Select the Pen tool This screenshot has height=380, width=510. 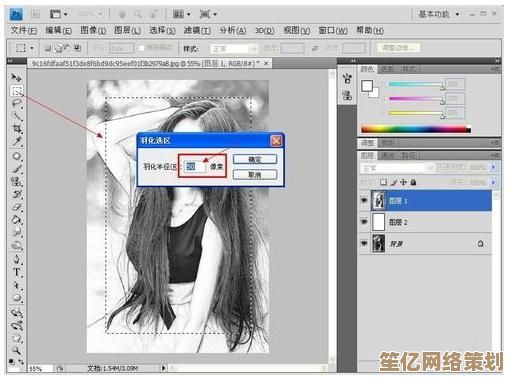17,259
